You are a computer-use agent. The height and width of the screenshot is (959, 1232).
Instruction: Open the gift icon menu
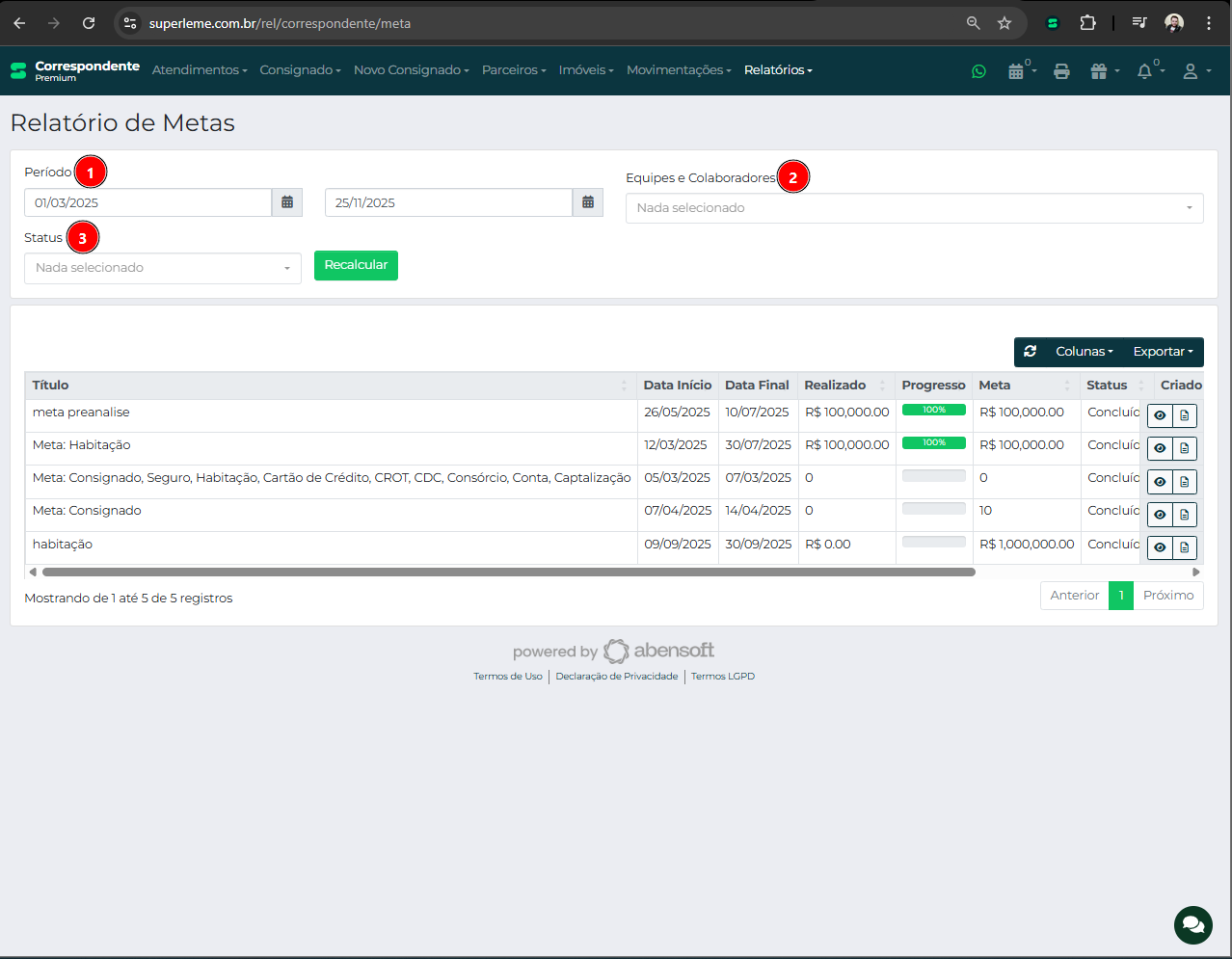pyautogui.click(x=1100, y=71)
